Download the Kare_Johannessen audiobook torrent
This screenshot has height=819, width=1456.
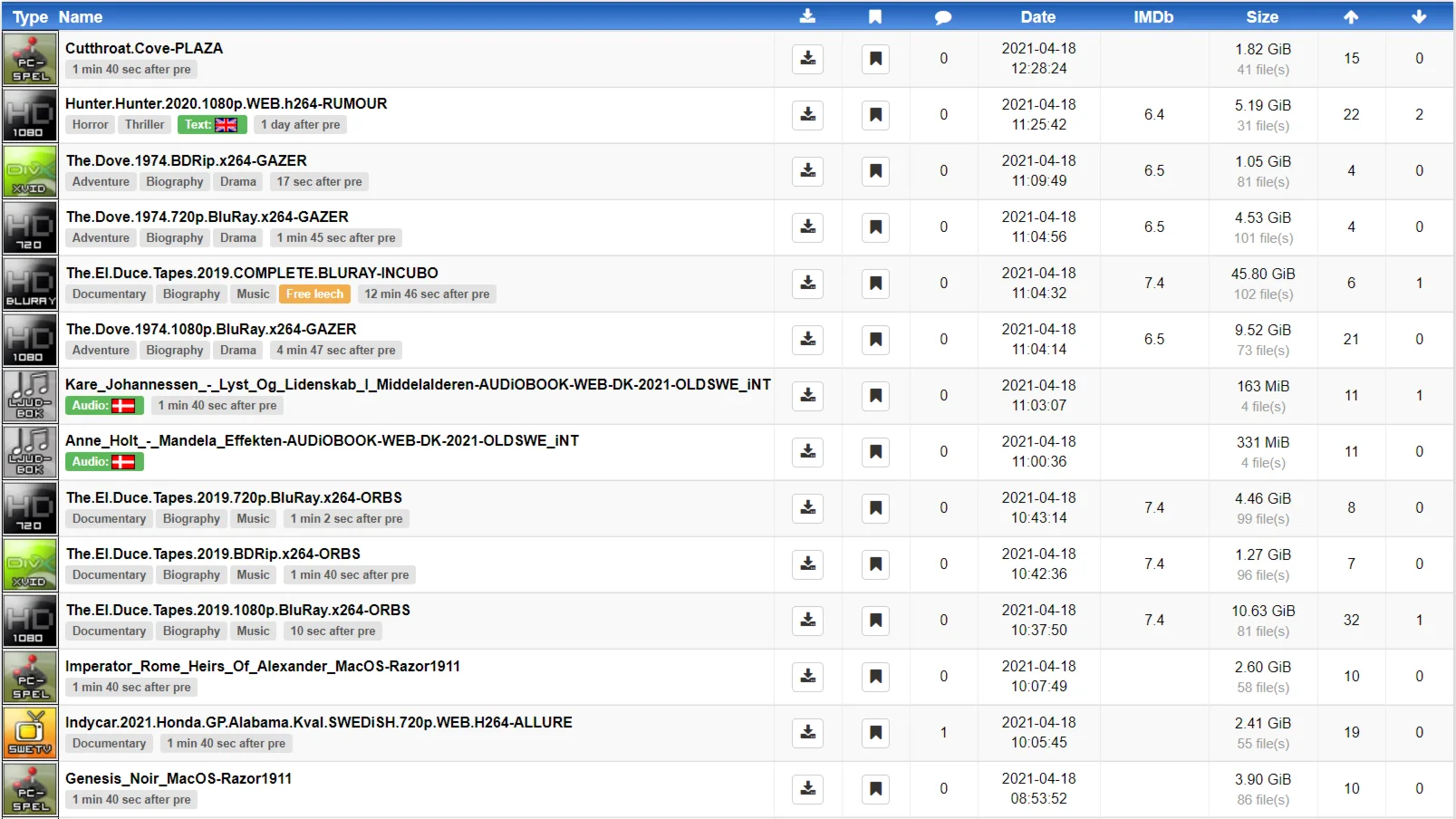(x=807, y=396)
